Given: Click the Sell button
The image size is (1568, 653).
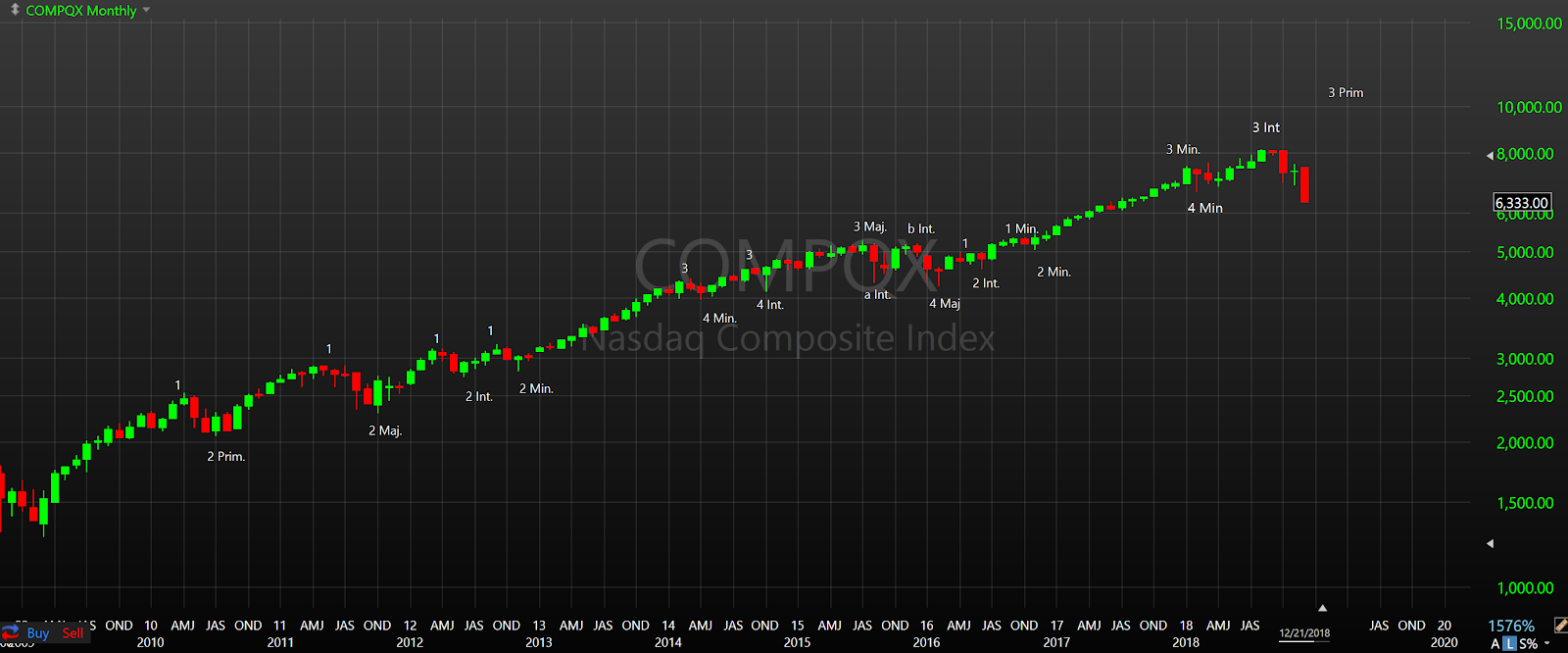Looking at the screenshot, I should tap(73, 633).
